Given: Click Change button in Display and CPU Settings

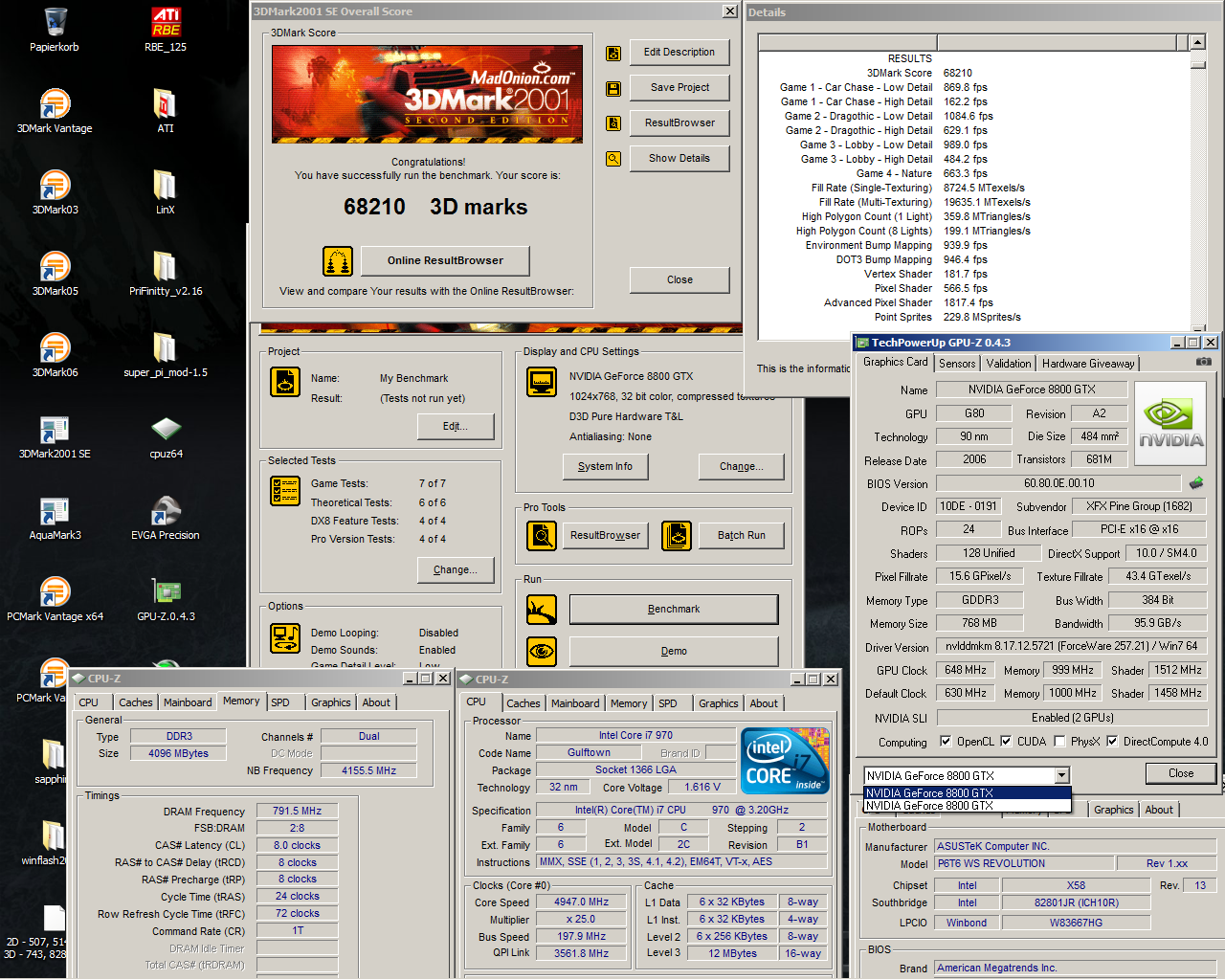Looking at the screenshot, I should click(x=742, y=467).
